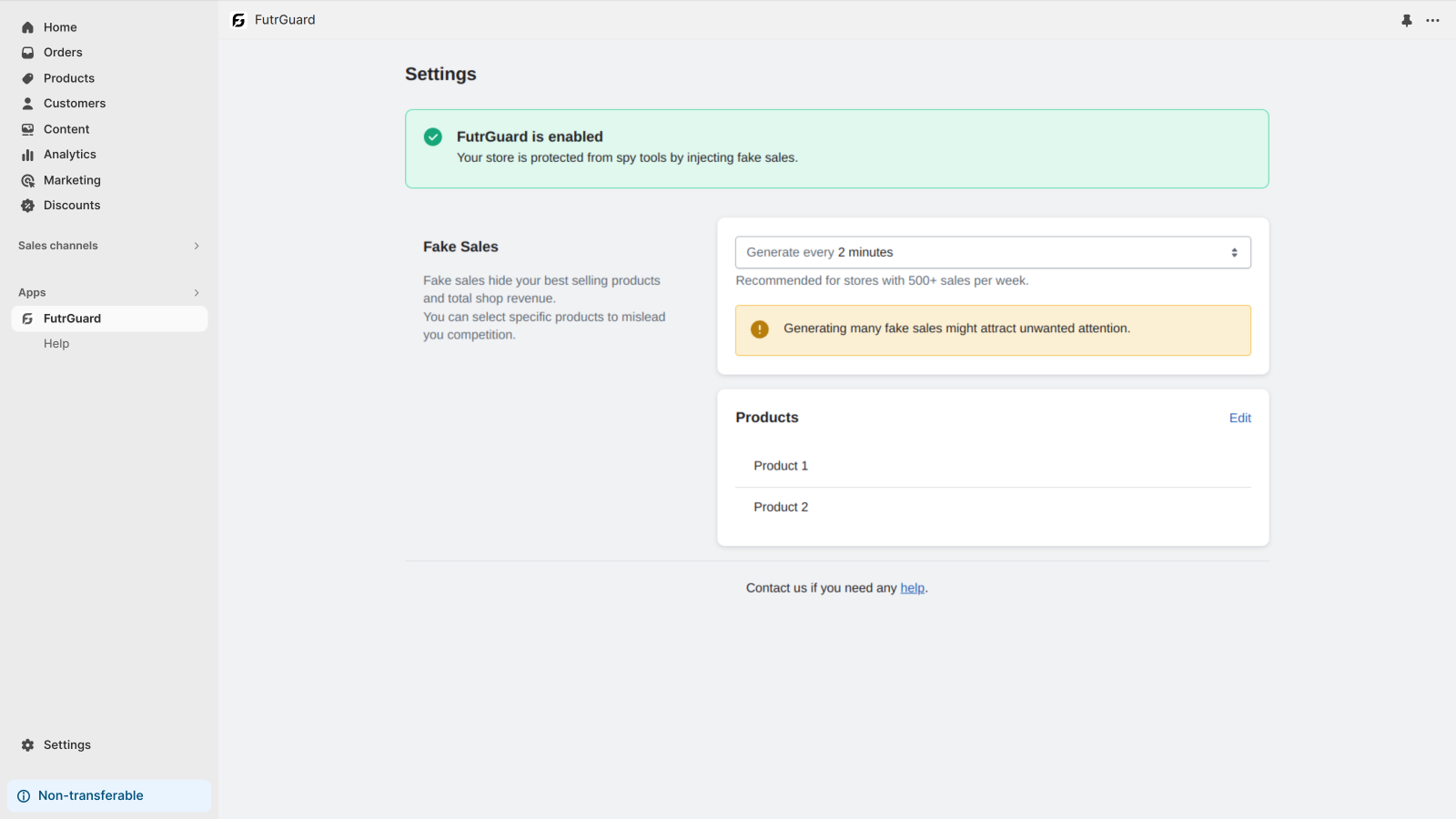The height and width of the screenshot is (819, 1456).
Task: Expand the Apps section chevron
Action: (197, 292)
